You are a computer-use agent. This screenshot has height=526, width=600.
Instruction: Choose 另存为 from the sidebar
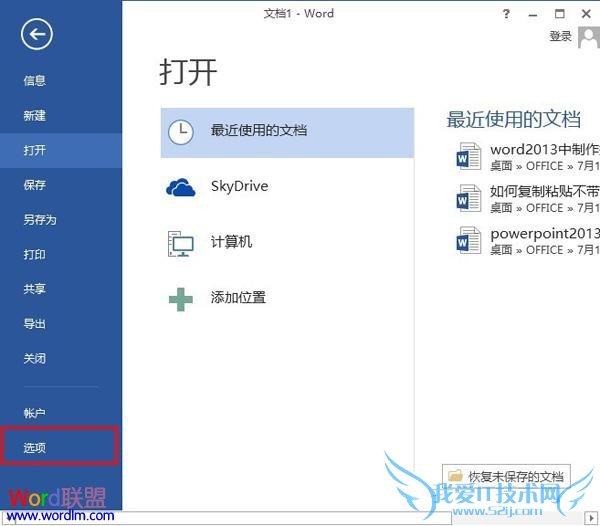click(x=40, y=220)
